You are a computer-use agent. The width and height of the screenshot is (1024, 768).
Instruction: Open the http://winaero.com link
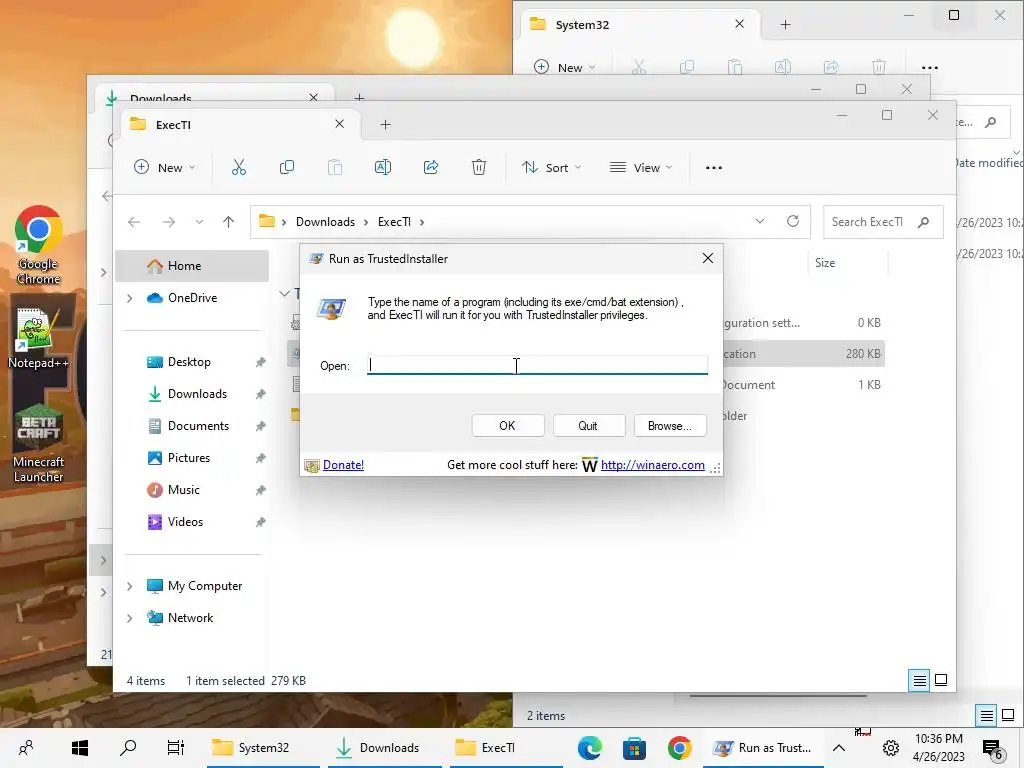coord(652,465)
